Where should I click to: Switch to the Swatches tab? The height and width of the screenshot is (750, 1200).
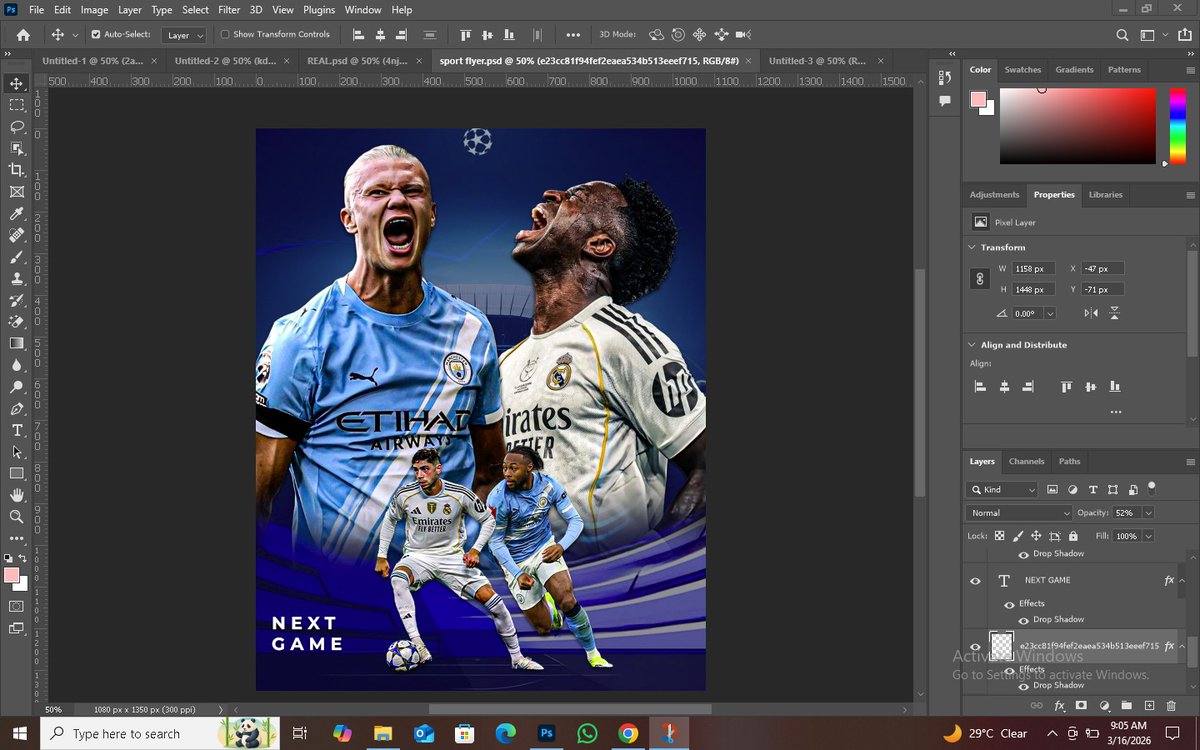[1023, 70]
